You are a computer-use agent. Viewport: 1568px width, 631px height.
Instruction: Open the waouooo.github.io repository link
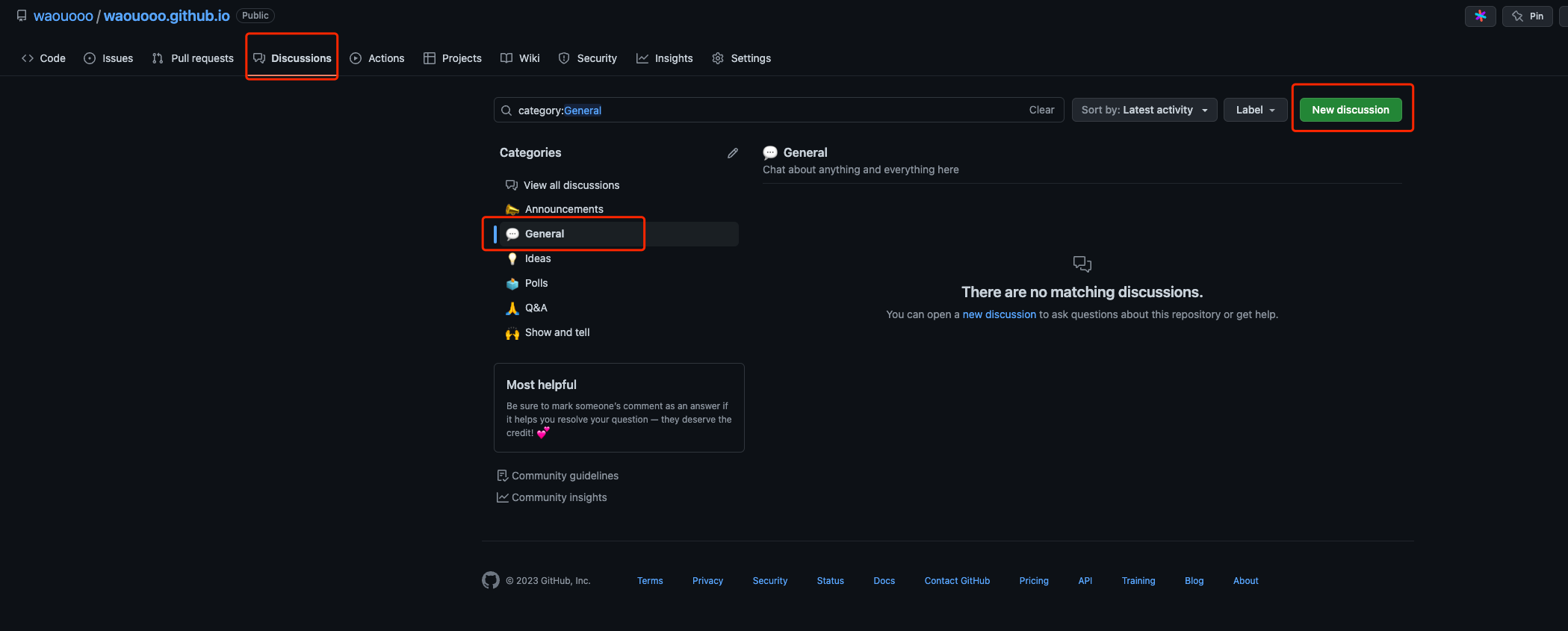click(x=167, y=16)
